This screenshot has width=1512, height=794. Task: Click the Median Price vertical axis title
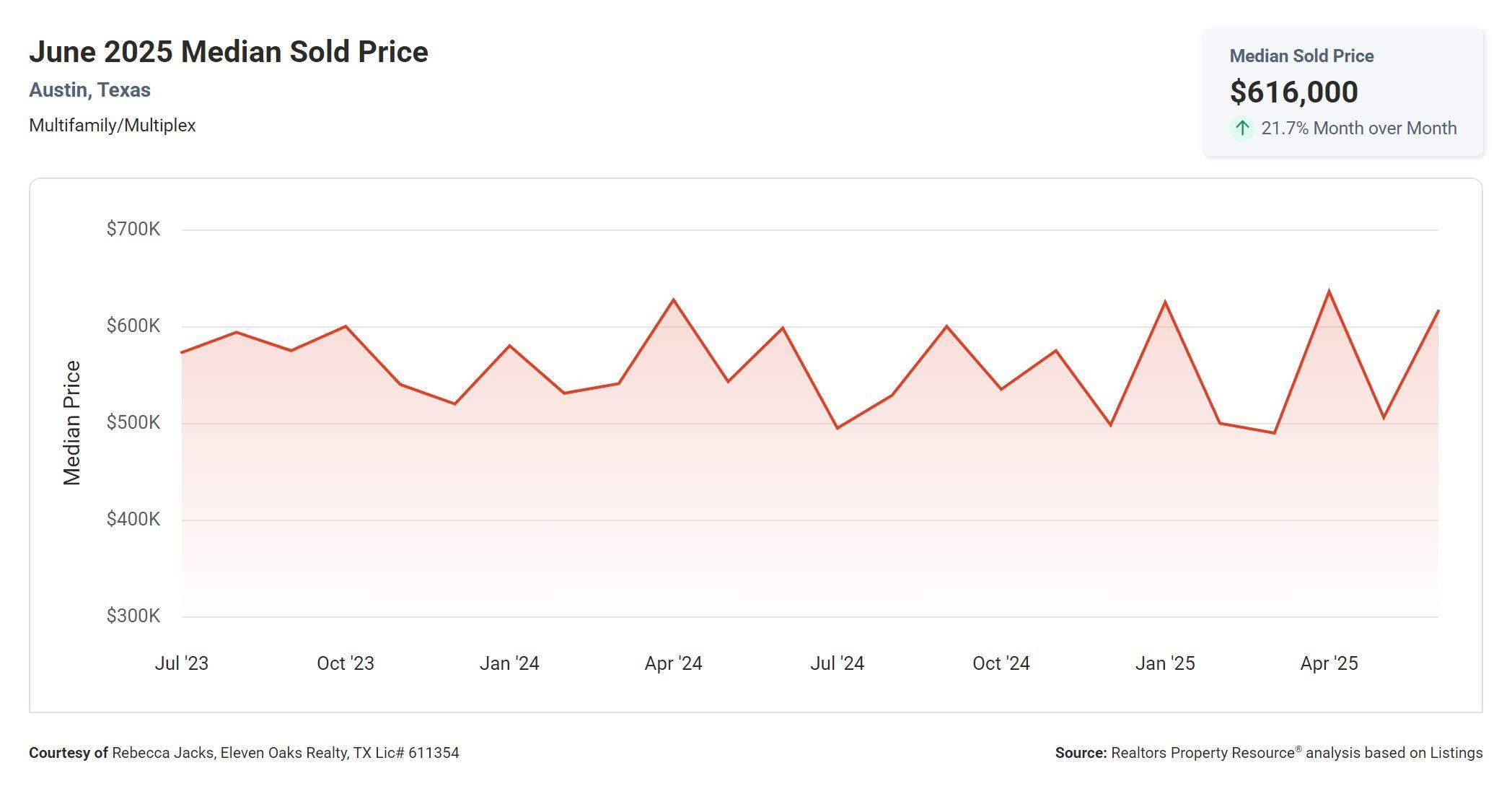71,423
